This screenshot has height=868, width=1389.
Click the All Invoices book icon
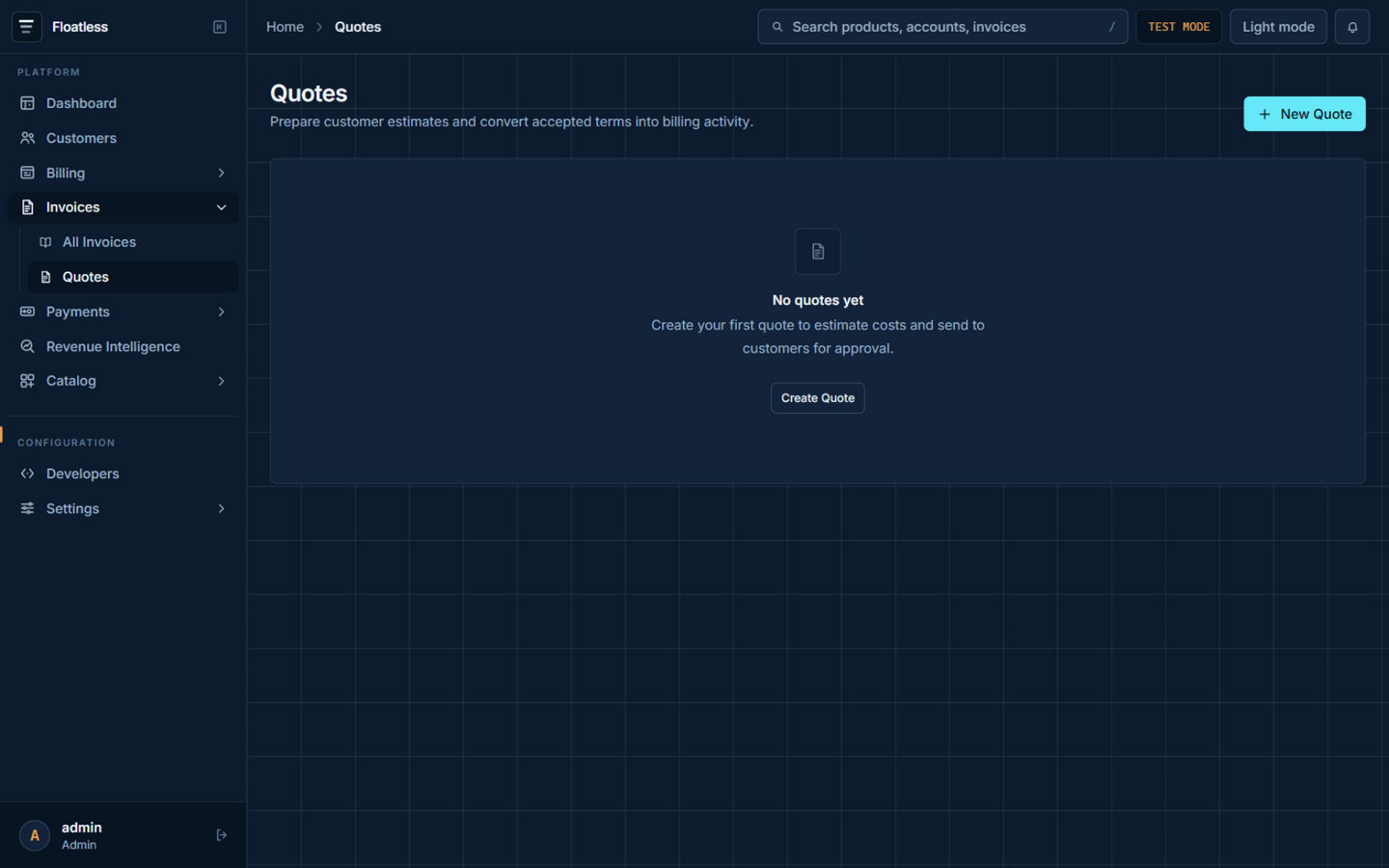pyautogui.click(x=45, y=242)
